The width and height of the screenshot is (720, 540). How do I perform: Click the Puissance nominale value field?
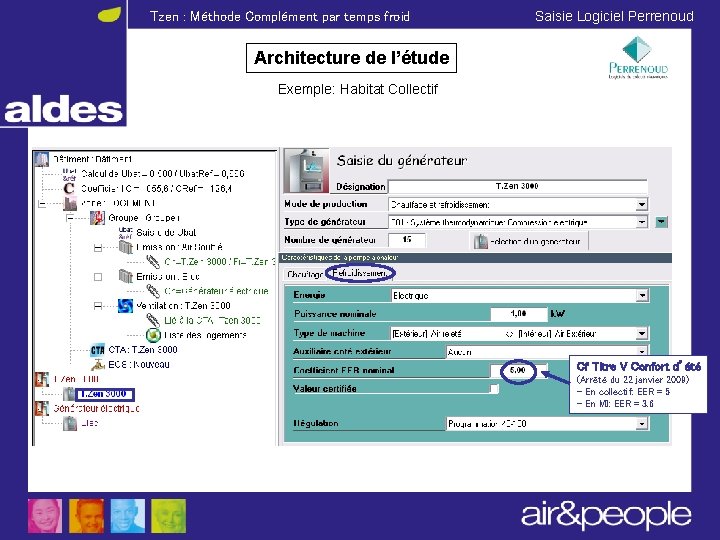click(519, 314)
